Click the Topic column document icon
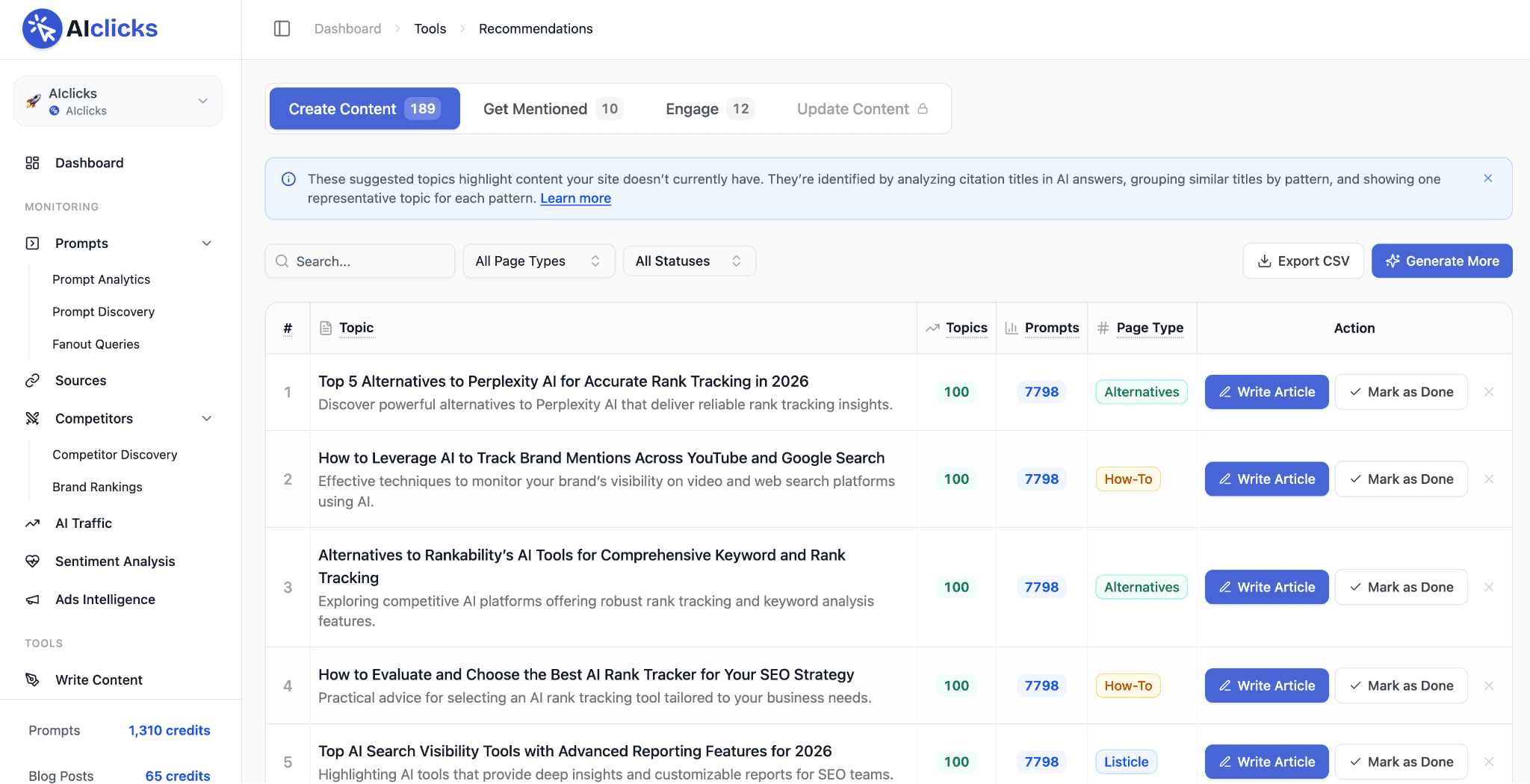Viewport: 1530px width, 784px height. [x=326, y=328]
